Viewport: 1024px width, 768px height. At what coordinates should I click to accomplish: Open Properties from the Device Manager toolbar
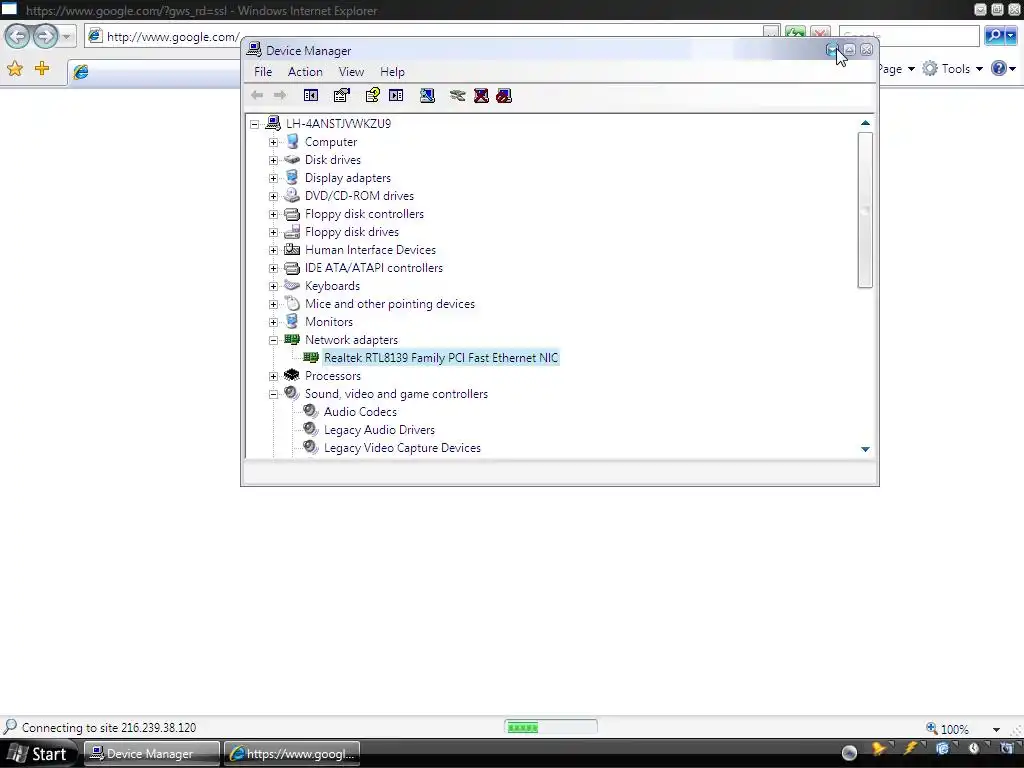(342, 95)
